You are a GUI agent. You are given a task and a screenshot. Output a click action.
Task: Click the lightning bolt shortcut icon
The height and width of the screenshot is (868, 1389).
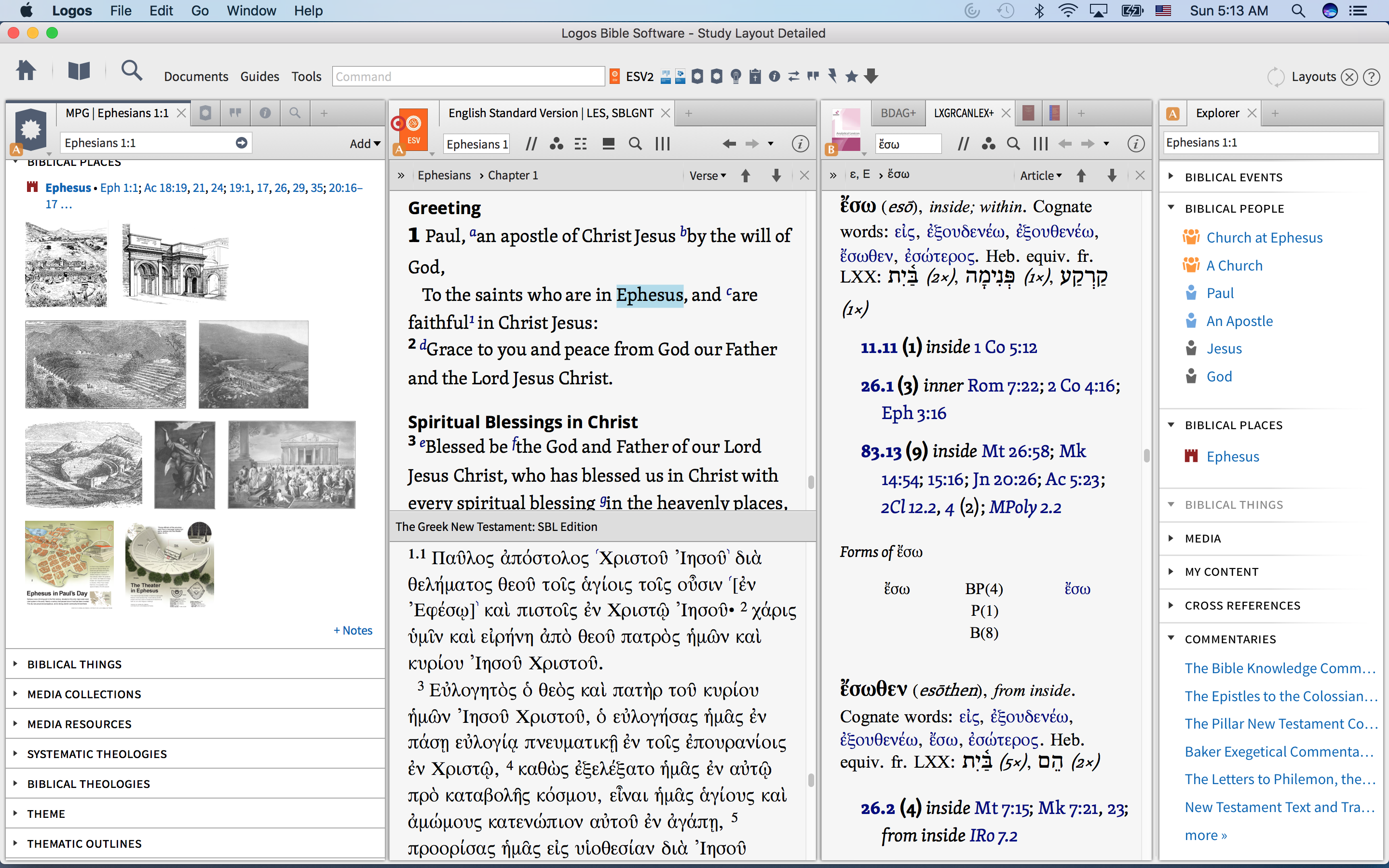click(x=833, y=76)
